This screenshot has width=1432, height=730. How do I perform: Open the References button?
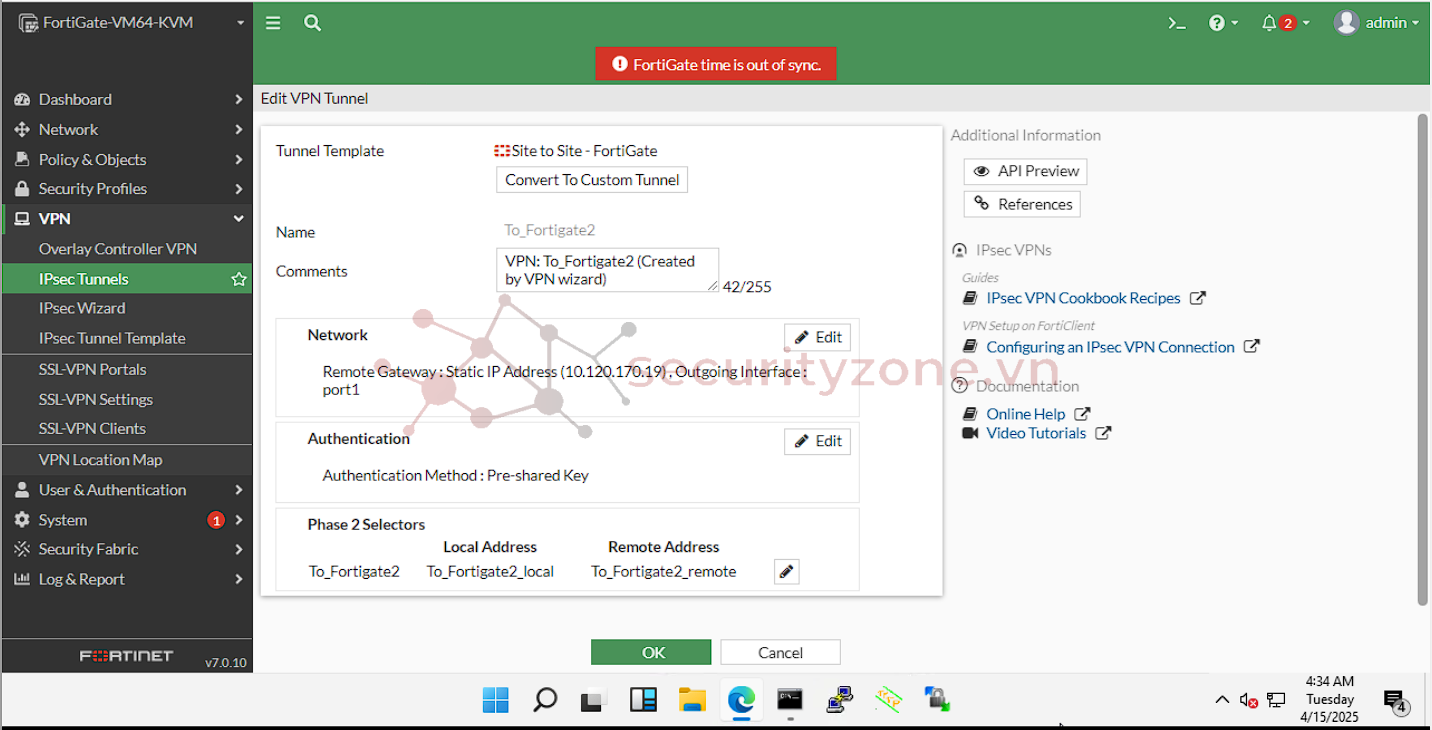1022,204
